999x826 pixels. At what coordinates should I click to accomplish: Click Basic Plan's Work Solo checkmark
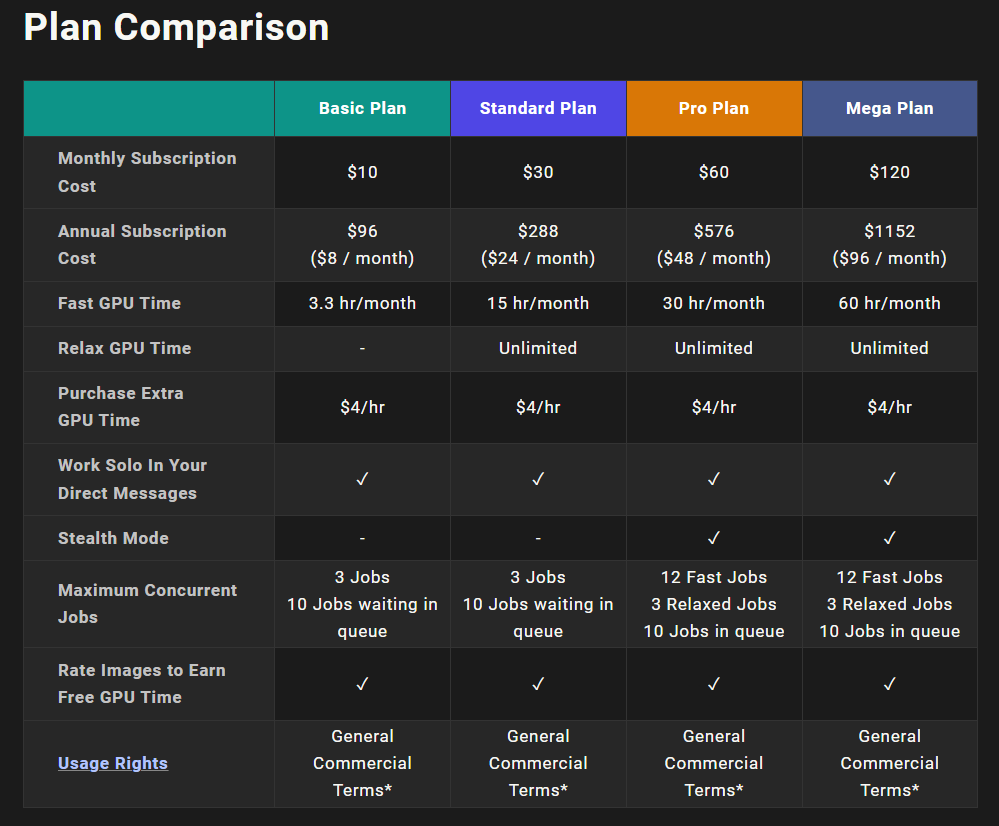click(362, 479)
